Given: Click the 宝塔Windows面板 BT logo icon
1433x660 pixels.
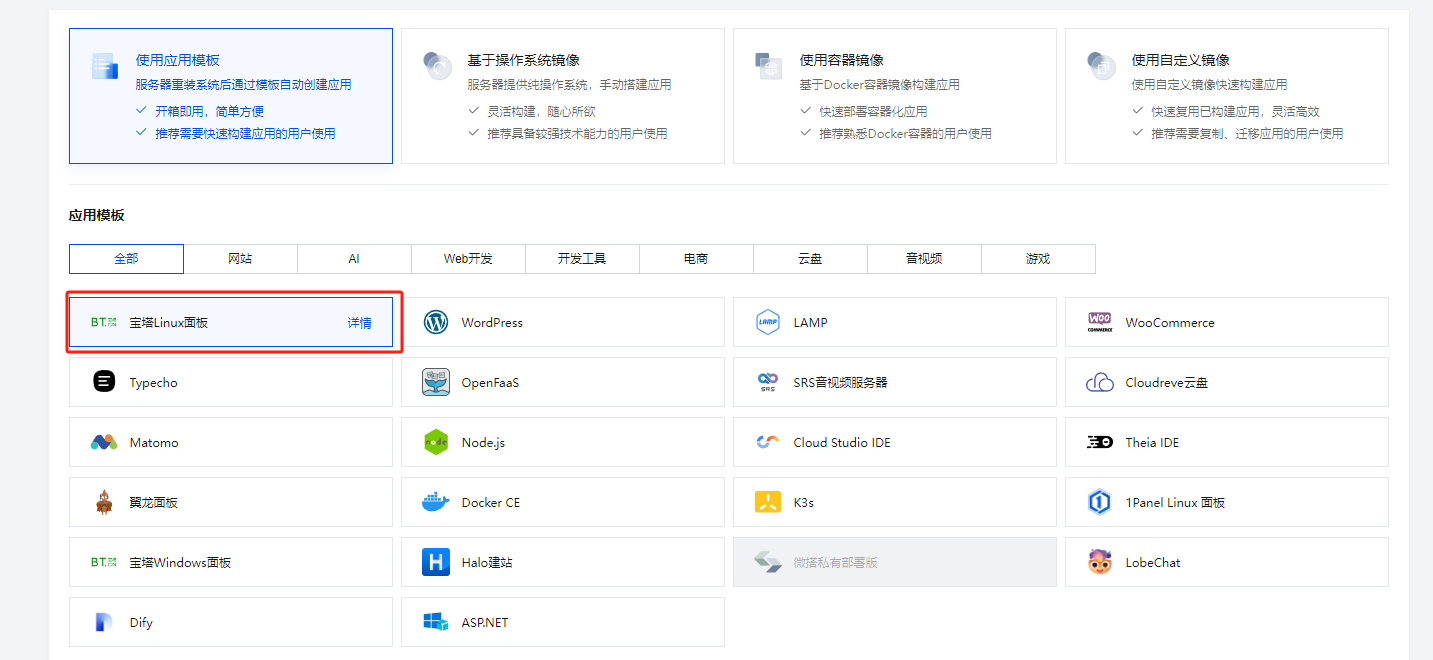Looking at the screenshot, I should click(104, 562).
